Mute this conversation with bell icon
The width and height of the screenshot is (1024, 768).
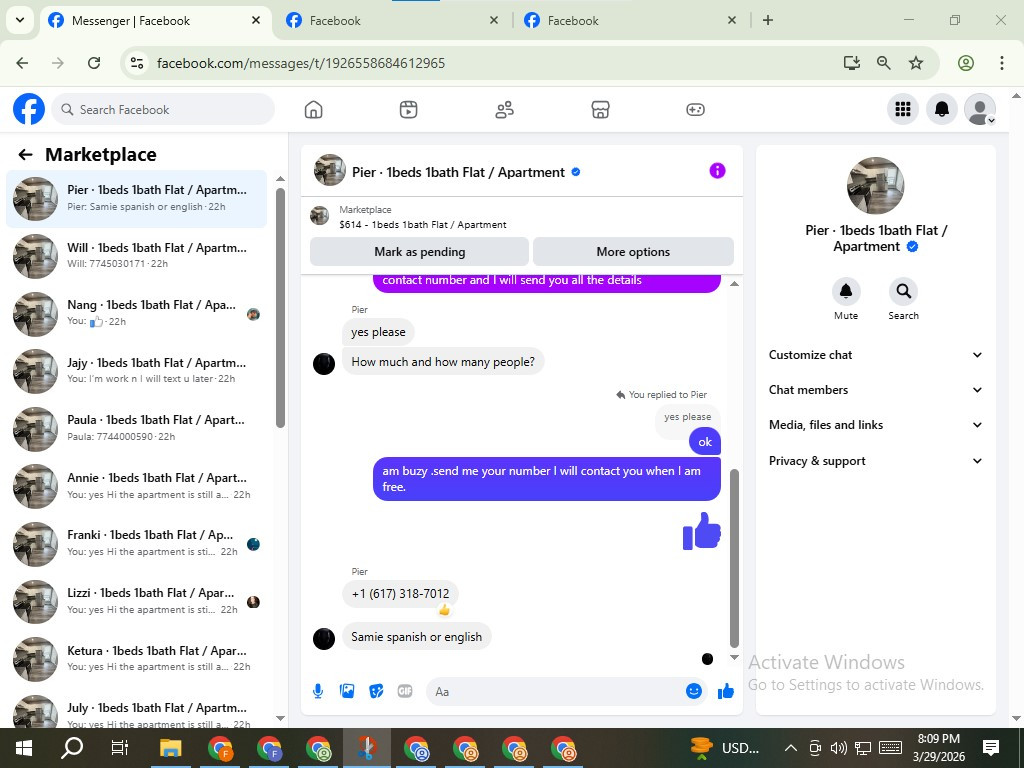pos(846,291)
